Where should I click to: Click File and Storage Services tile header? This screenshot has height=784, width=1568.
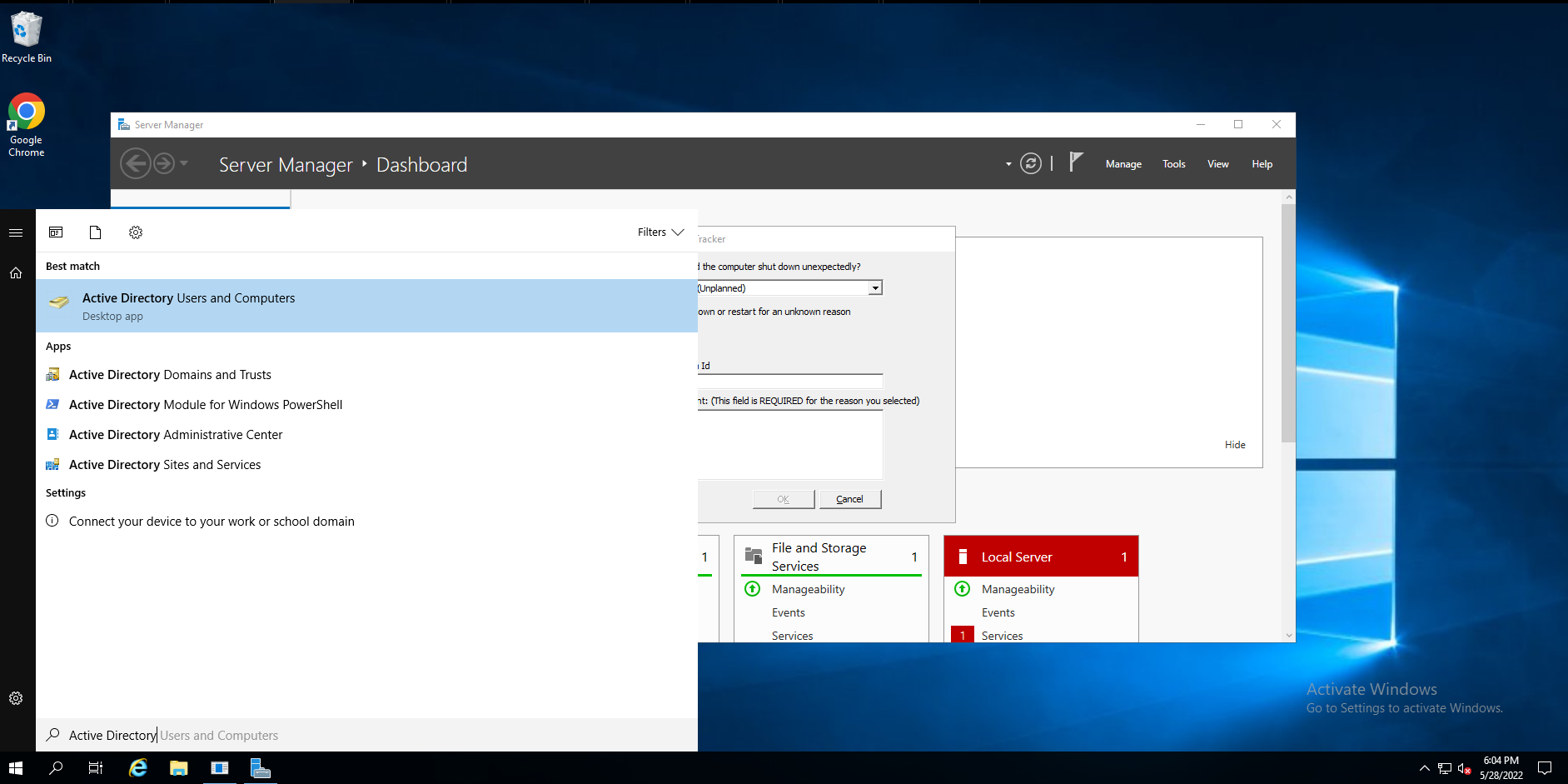tap(831, 557)
